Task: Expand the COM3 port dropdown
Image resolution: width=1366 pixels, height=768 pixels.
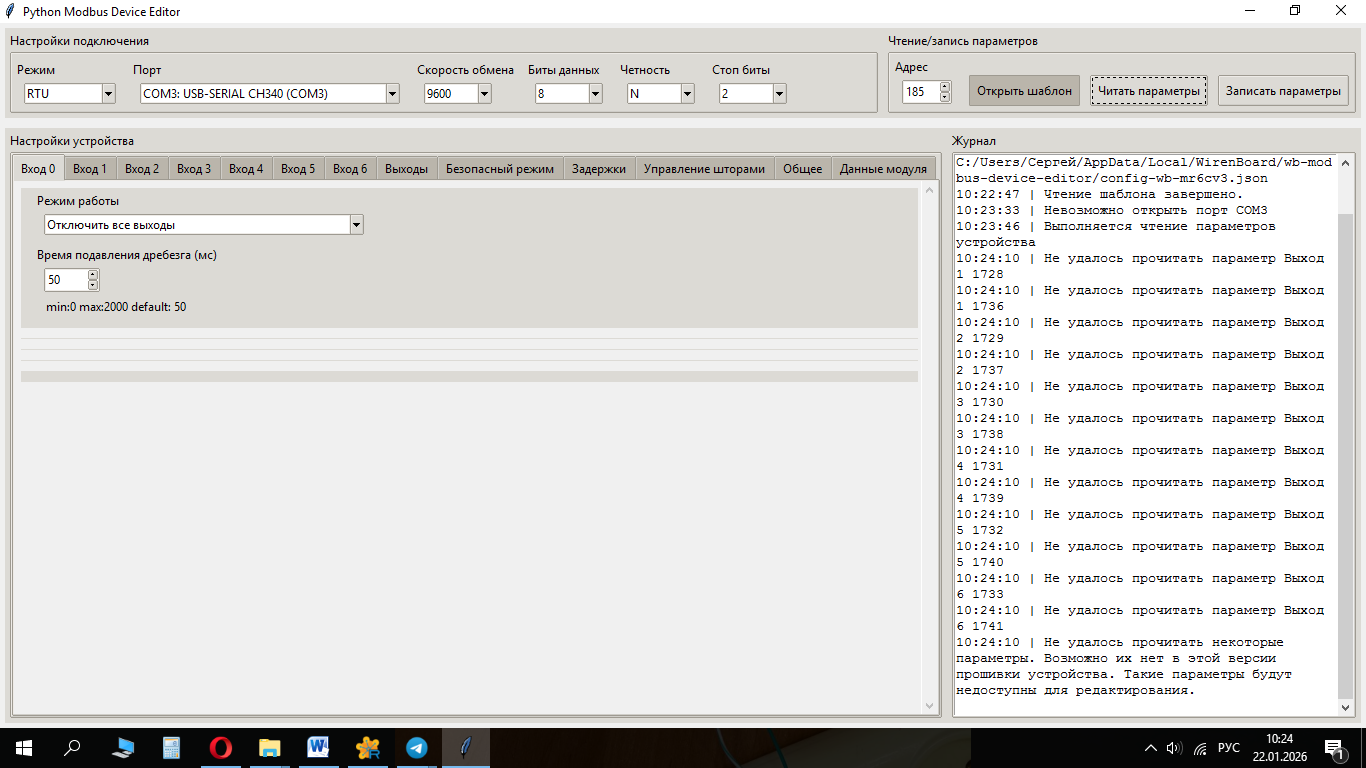Action: click(392, 94)
